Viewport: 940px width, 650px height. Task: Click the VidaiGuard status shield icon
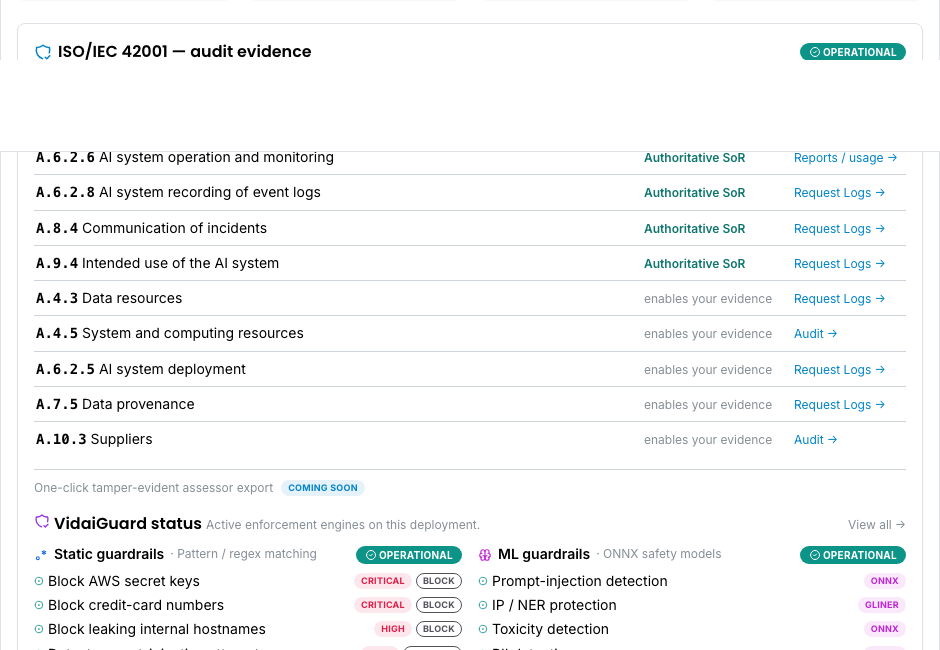pyautogui.click(x=42, y=522)
